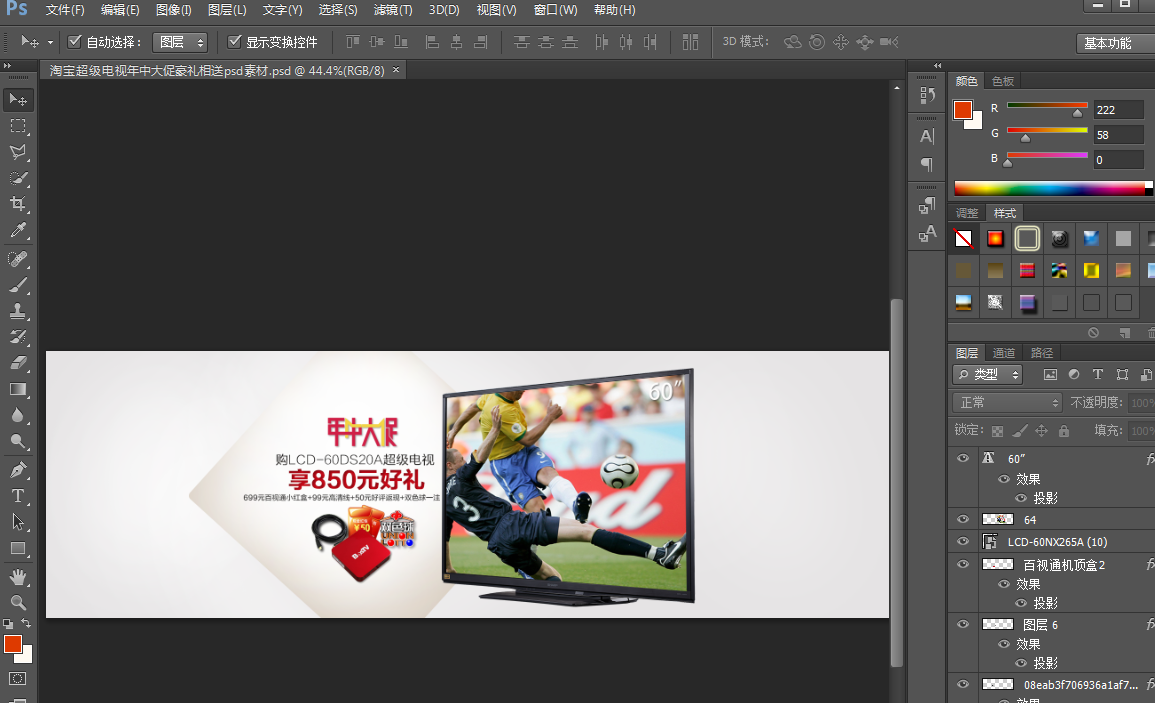Screen dimensions: 1155x703
Task: Apply the default no-style swatch
Action: (x=963, y=238)
